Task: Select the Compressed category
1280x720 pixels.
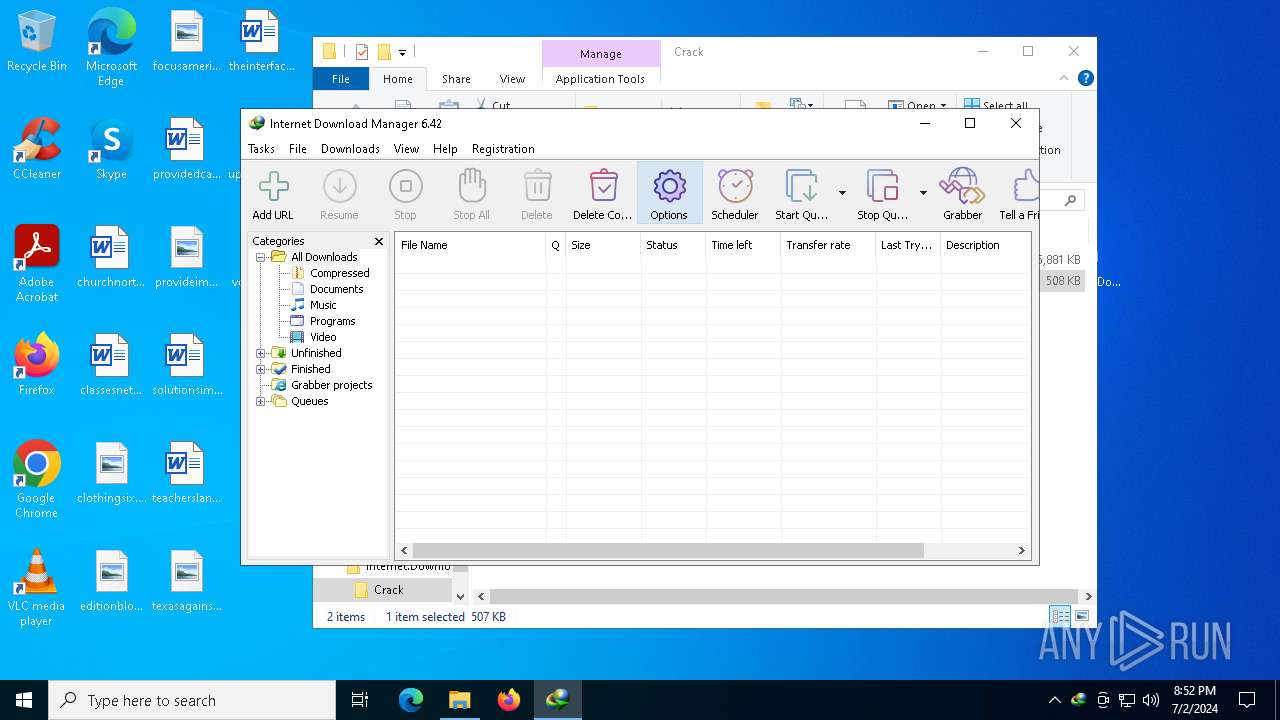Action: point(339,273)
